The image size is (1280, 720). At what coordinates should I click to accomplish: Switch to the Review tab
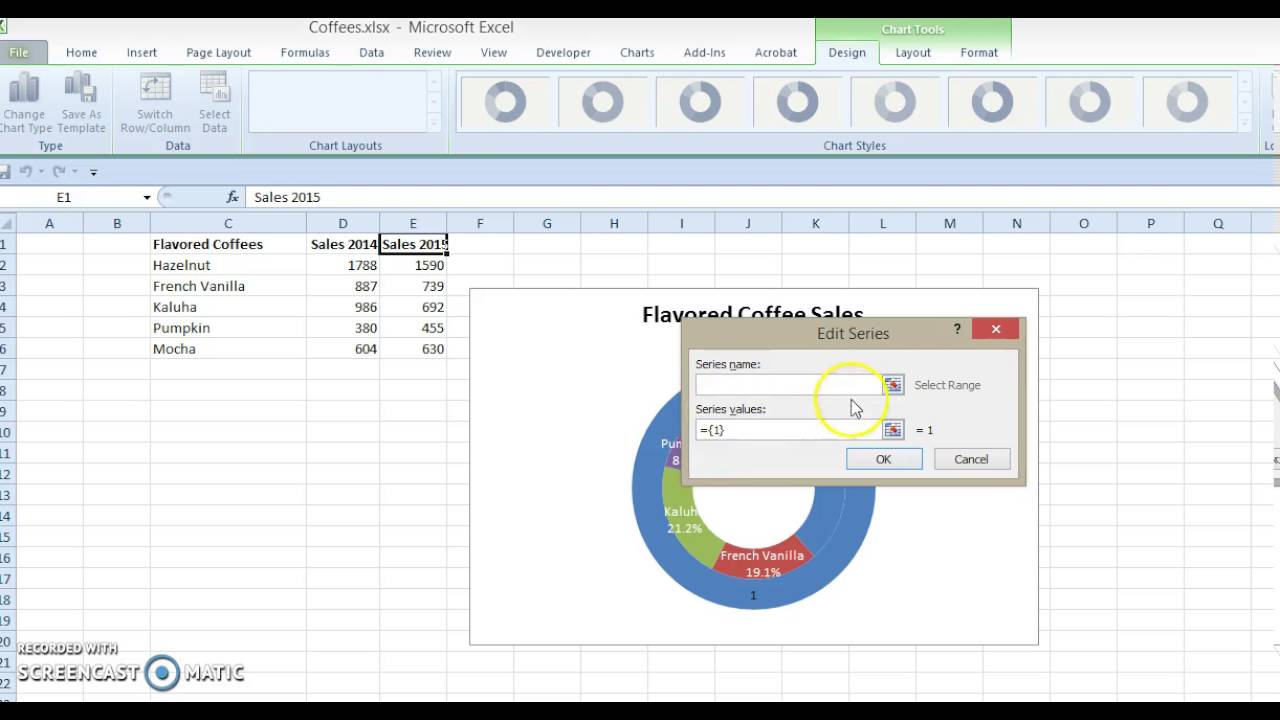432,52
